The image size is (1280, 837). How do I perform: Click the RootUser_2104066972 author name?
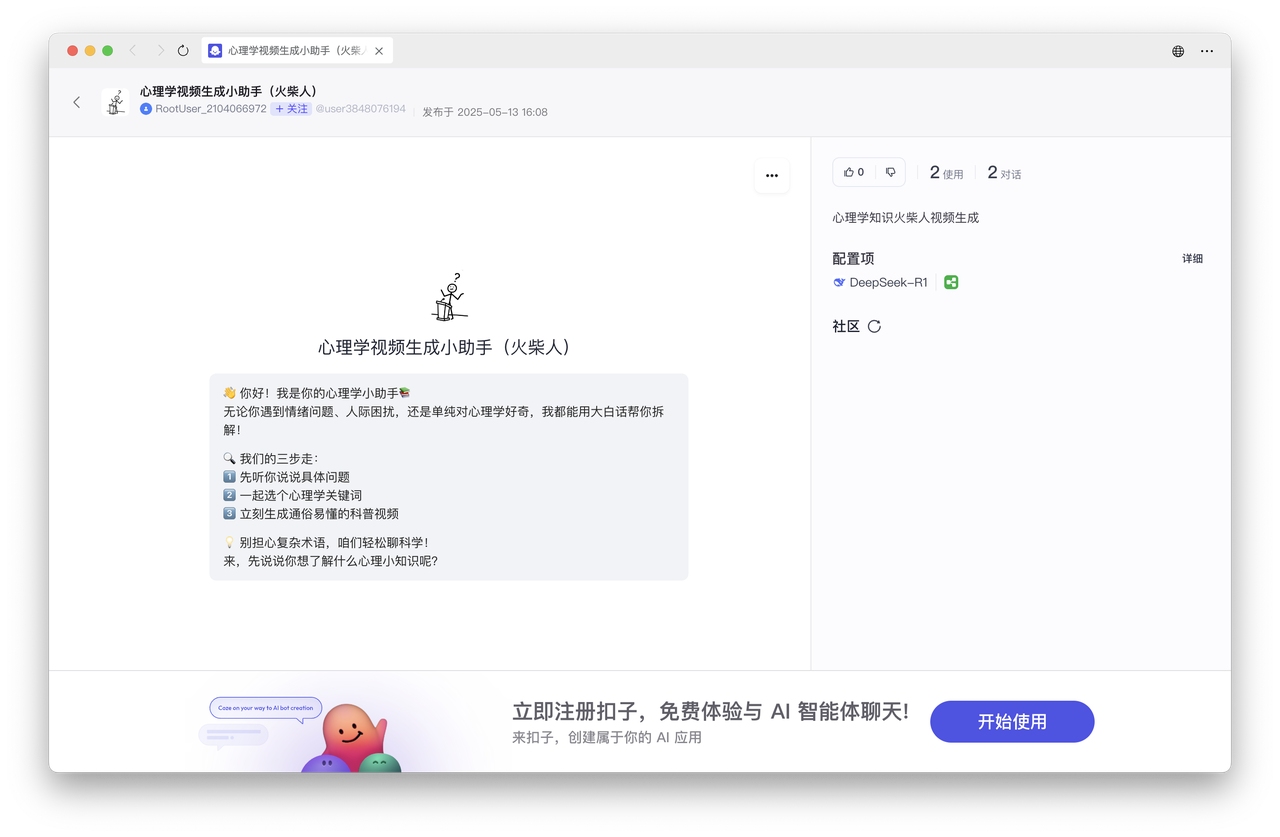[211, 109]
